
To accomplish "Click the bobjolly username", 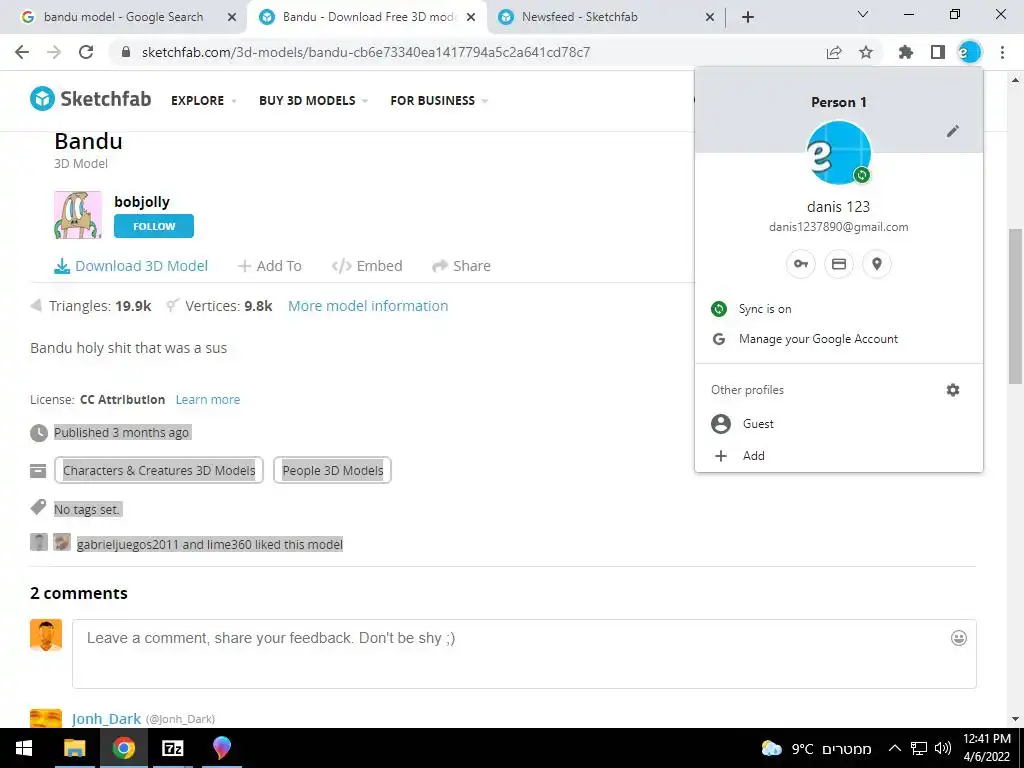I will [x=142, y=202].
